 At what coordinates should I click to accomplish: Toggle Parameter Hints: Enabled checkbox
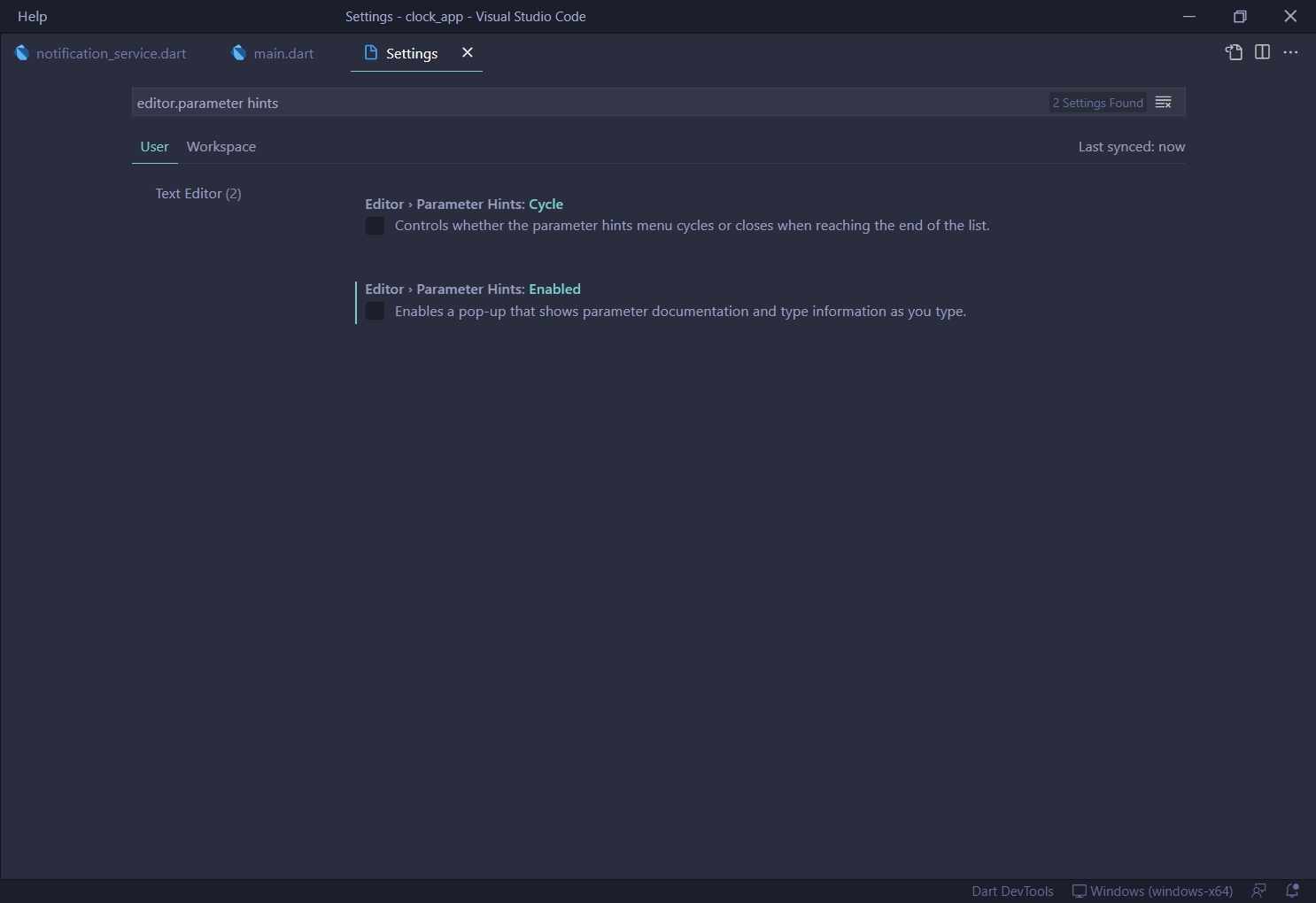375,311
